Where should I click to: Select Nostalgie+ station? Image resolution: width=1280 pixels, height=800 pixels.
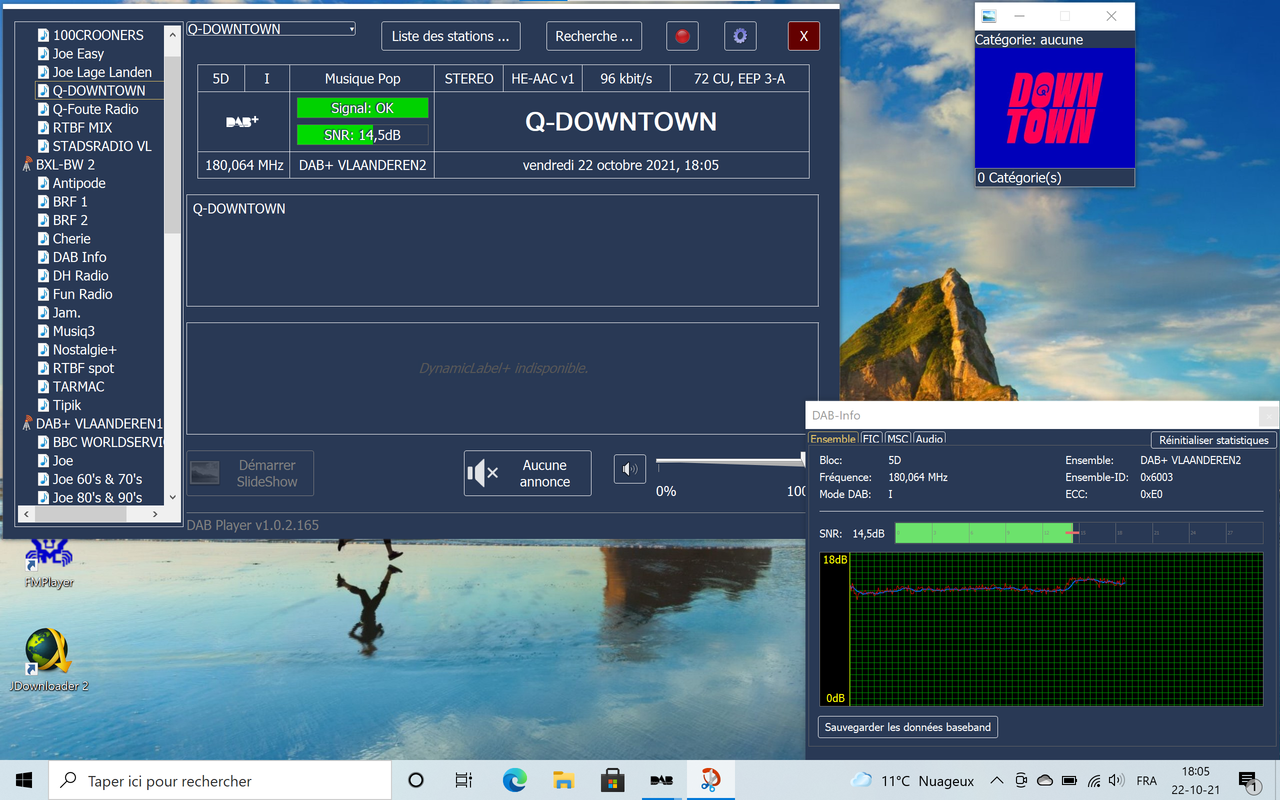[85, 349]
